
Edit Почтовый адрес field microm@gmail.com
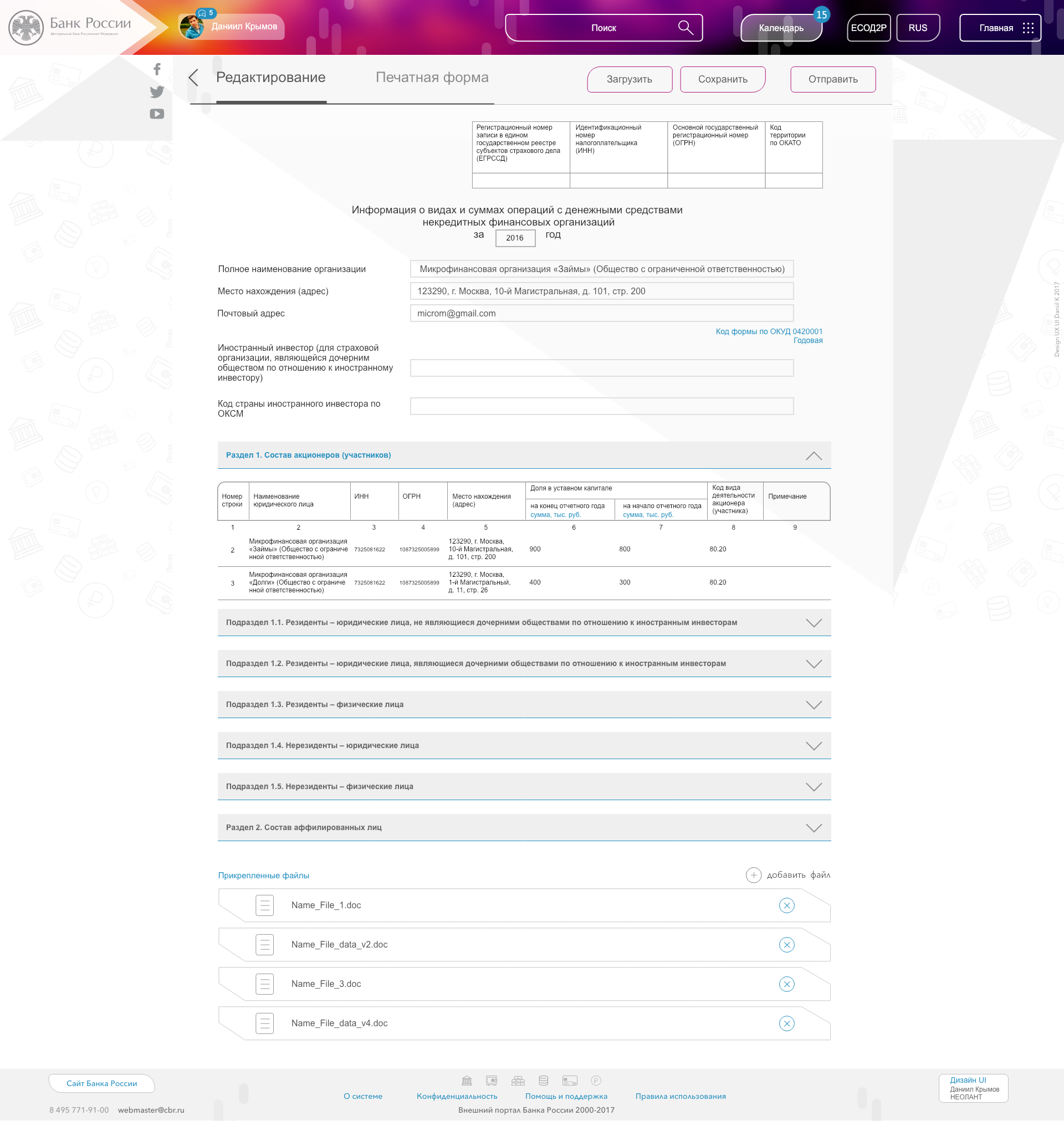point(602,313)
